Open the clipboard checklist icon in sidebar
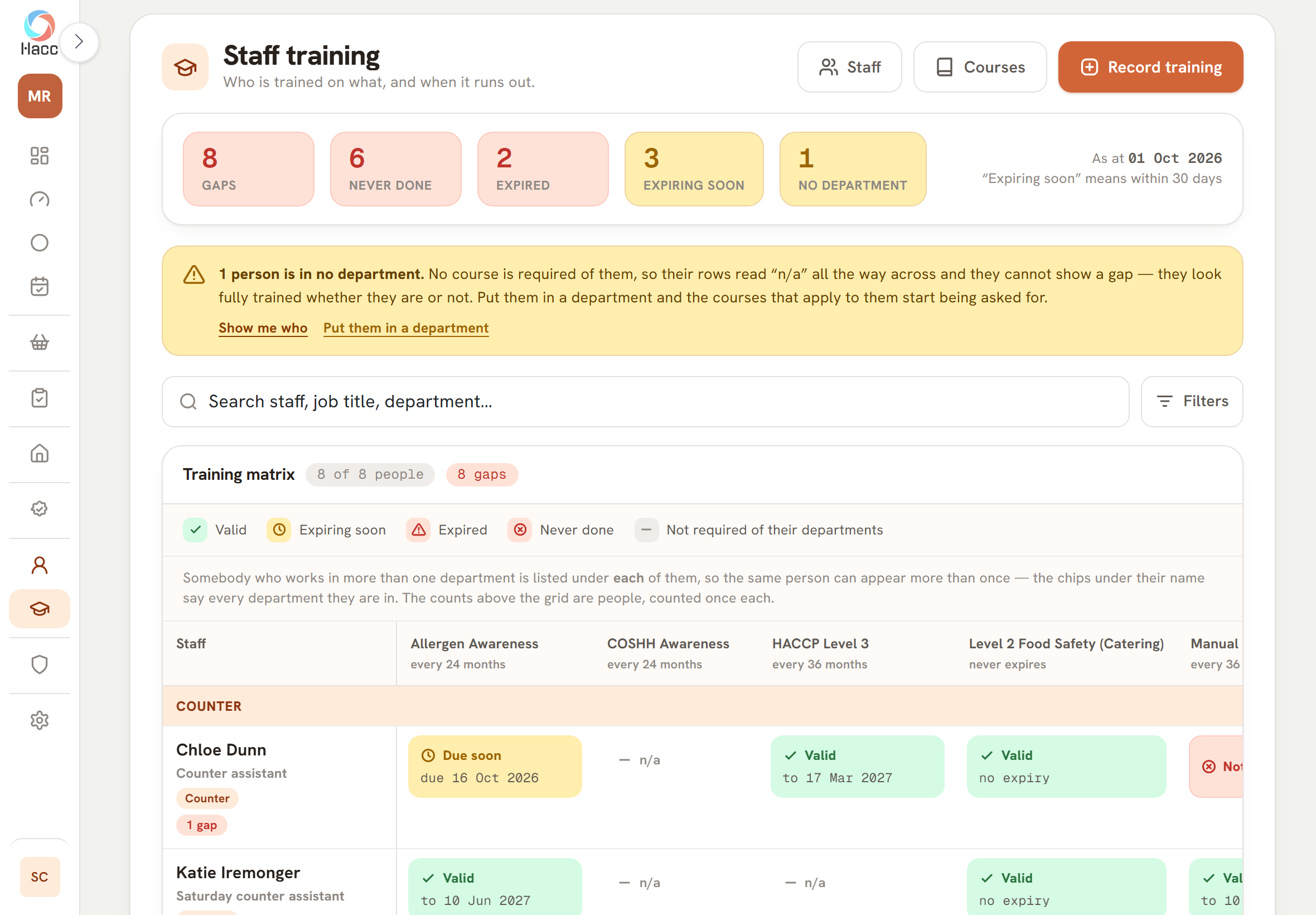Screen dimensions: 1316x915 40,398
